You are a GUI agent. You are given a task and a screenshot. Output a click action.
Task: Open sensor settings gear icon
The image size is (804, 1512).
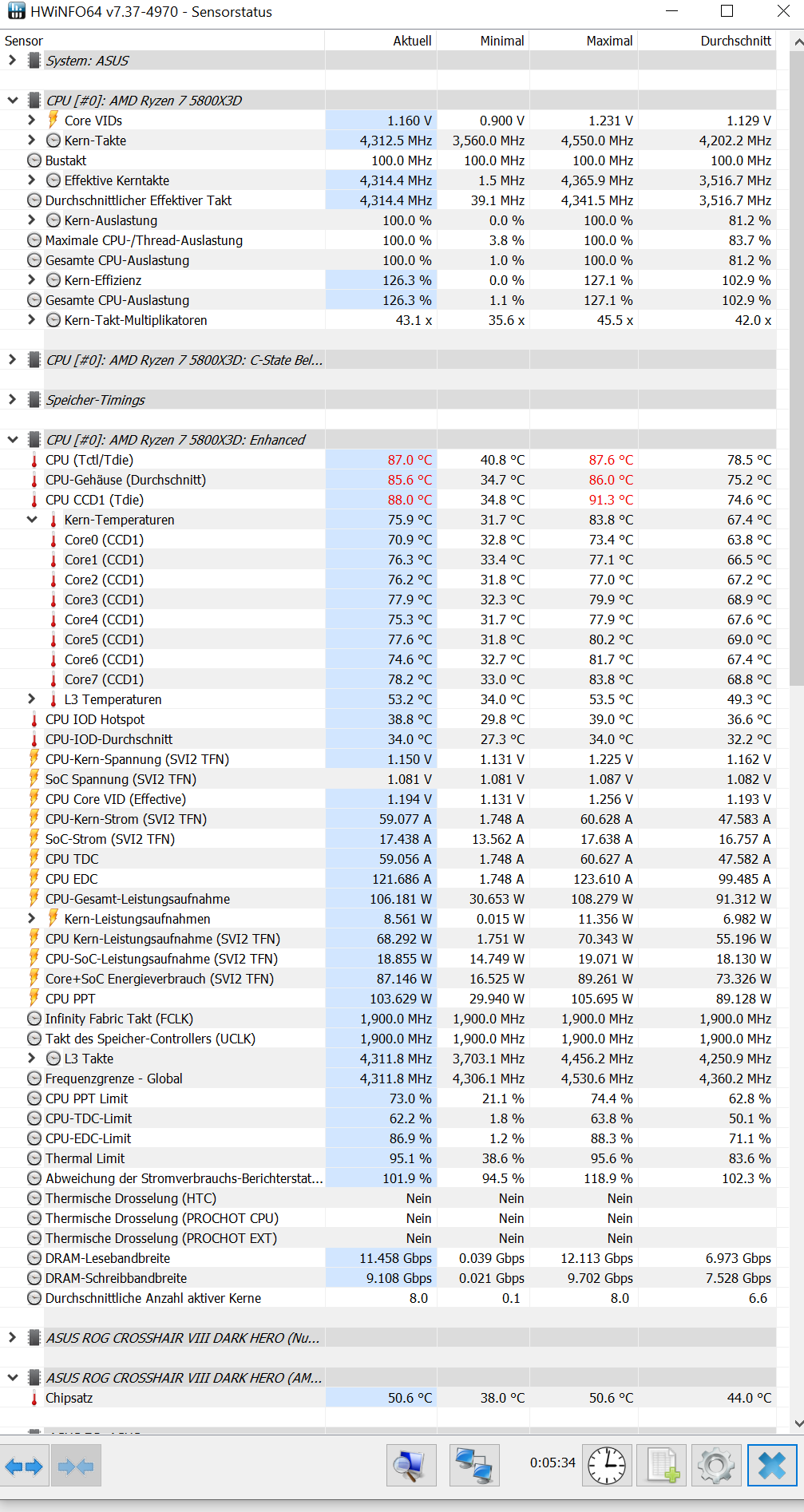[x=716, y=1466]
